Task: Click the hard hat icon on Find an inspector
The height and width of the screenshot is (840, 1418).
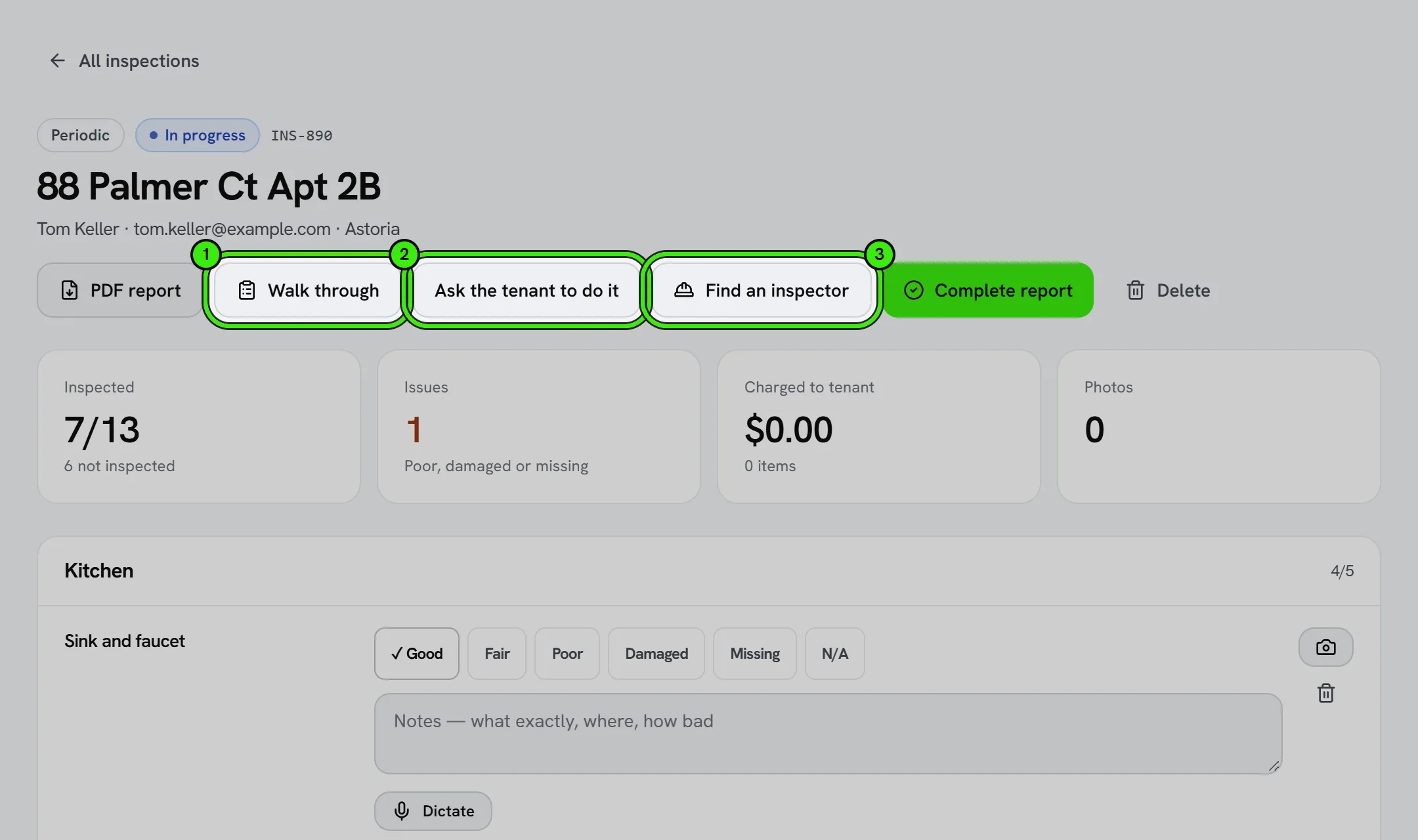Action: tap(684, 290)
